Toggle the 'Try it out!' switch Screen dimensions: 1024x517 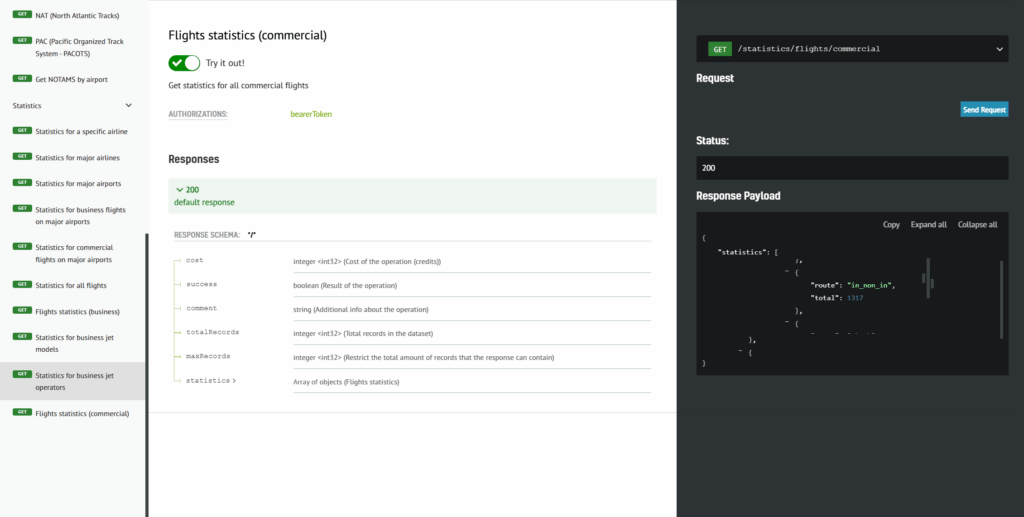(184, 63)
